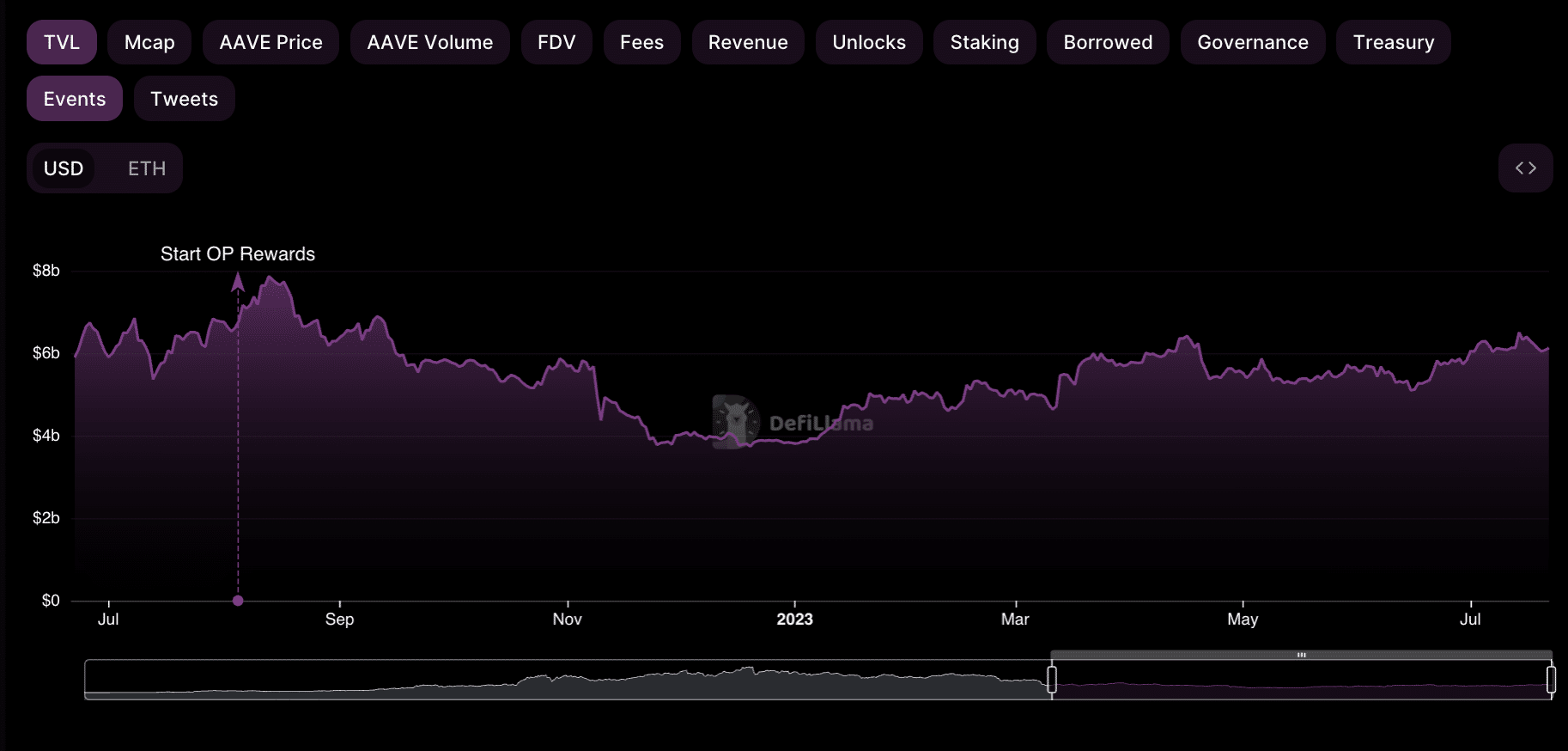Screen dimensions: 1568x751
Task: Click the Start OP Rewards arrow tip
Action: pyautogui.click(x=238, y=280)
